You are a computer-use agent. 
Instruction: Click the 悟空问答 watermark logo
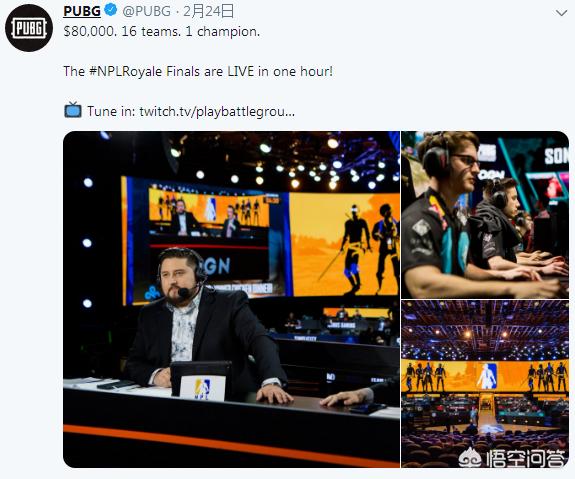511,457
